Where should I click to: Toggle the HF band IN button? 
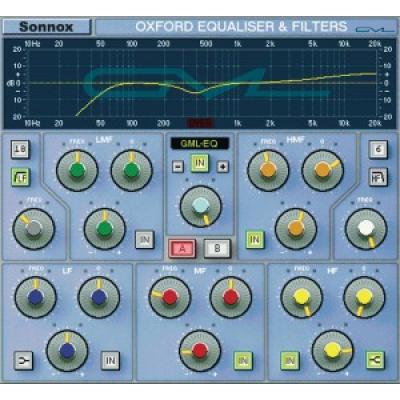pos(290,361)
